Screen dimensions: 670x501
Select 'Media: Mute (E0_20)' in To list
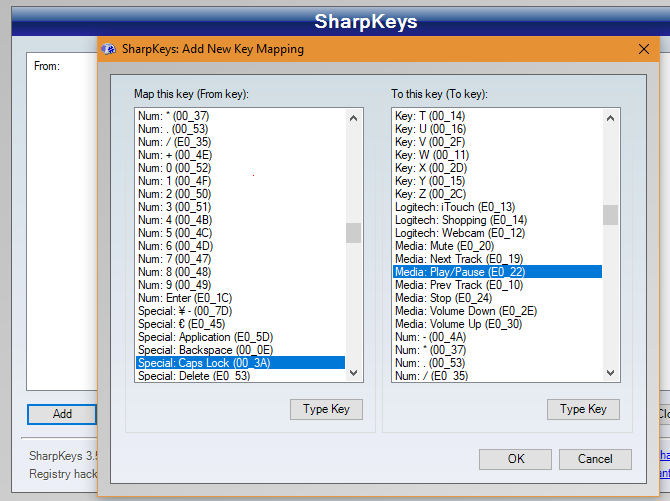tap(497, 246)
